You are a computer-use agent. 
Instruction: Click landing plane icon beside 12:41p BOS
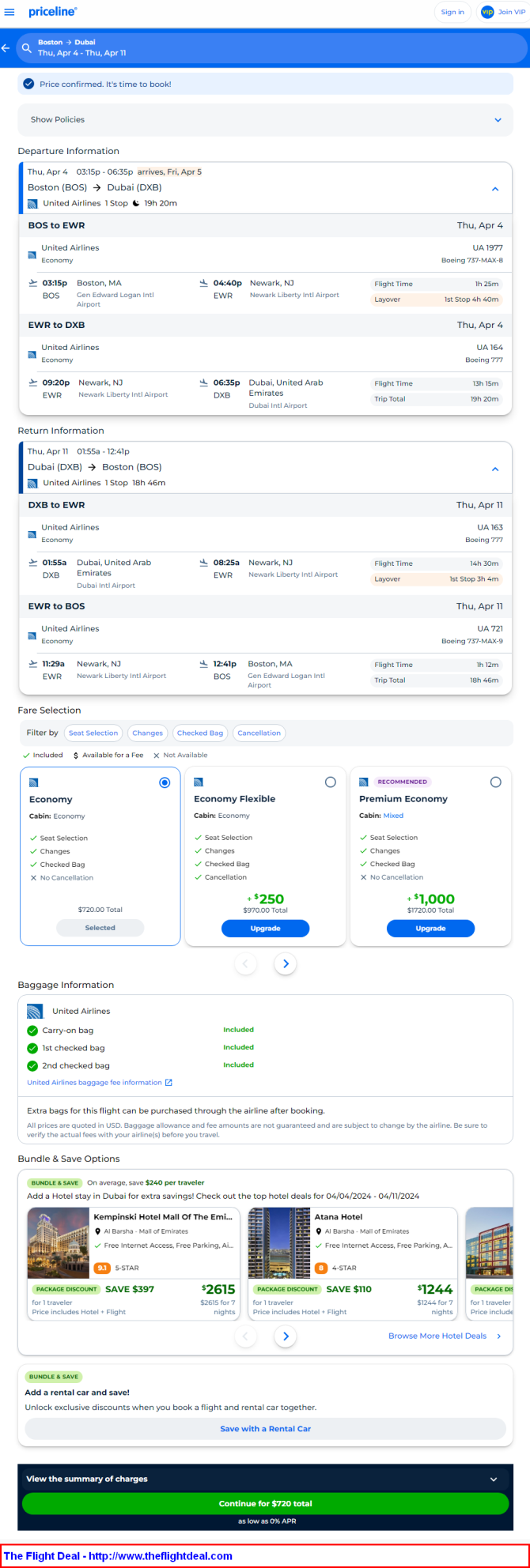click(x=203, y=664)
